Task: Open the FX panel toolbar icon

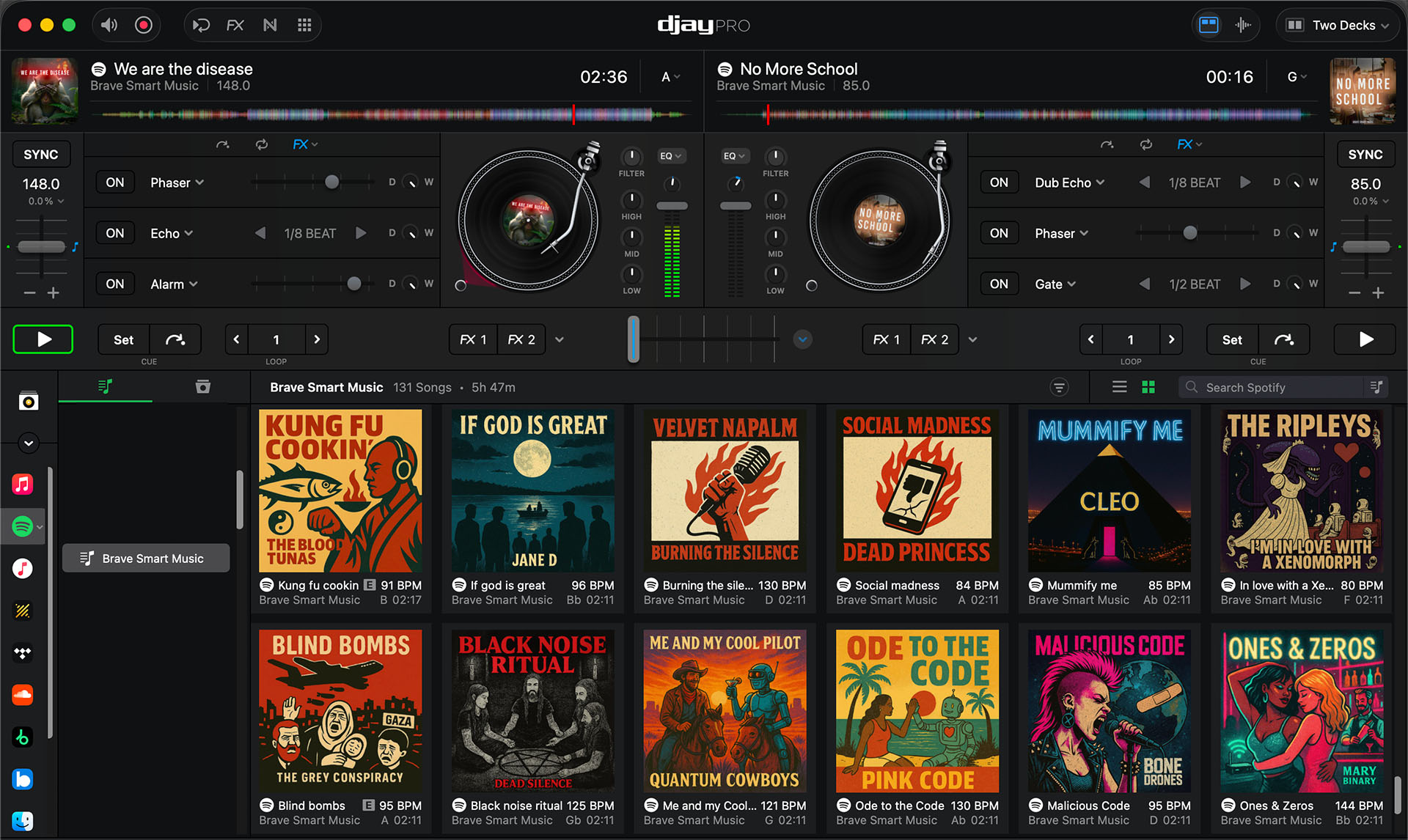Action: (235, 26)
